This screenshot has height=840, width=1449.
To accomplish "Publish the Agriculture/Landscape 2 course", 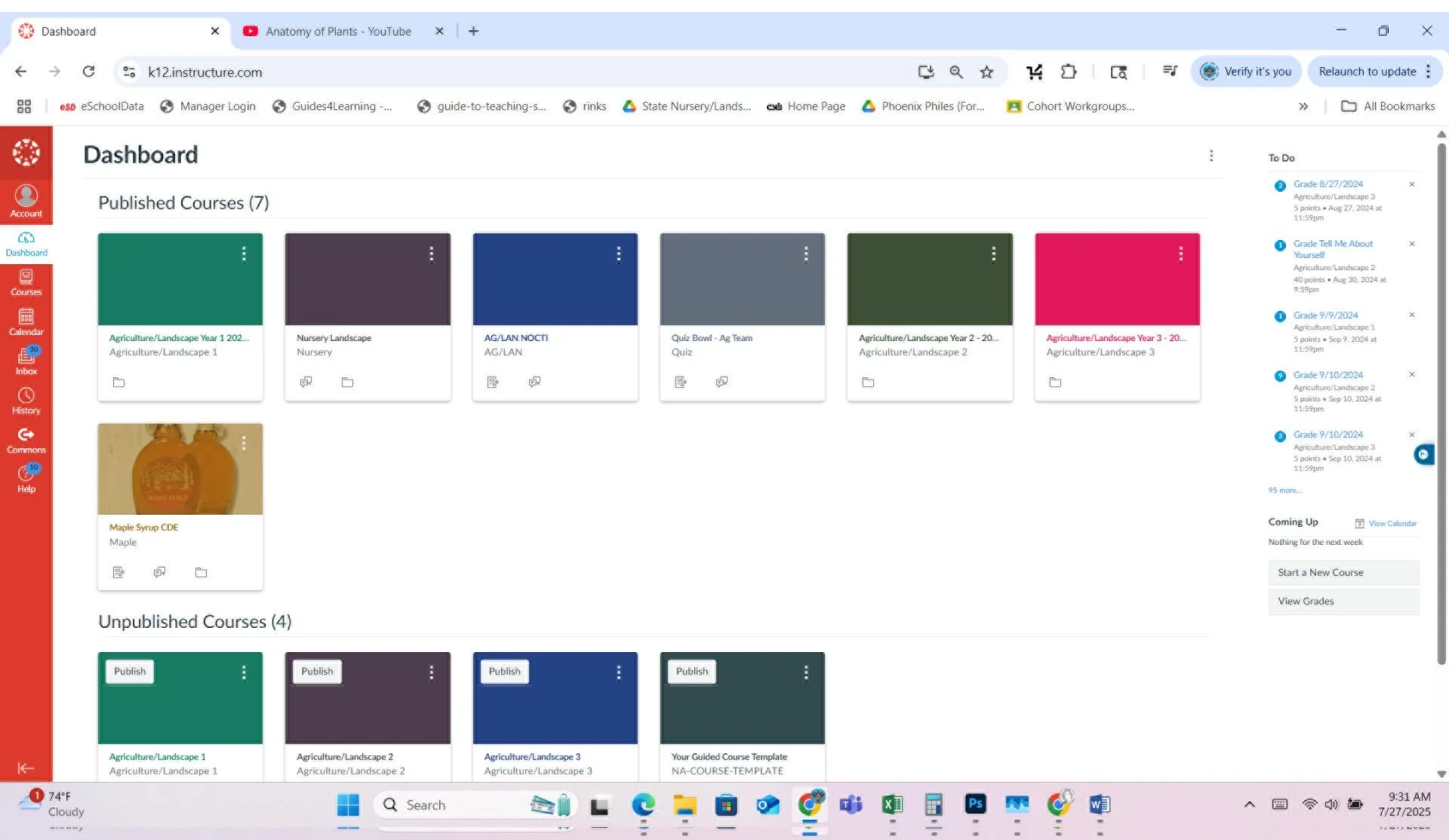I will [317, 671].
